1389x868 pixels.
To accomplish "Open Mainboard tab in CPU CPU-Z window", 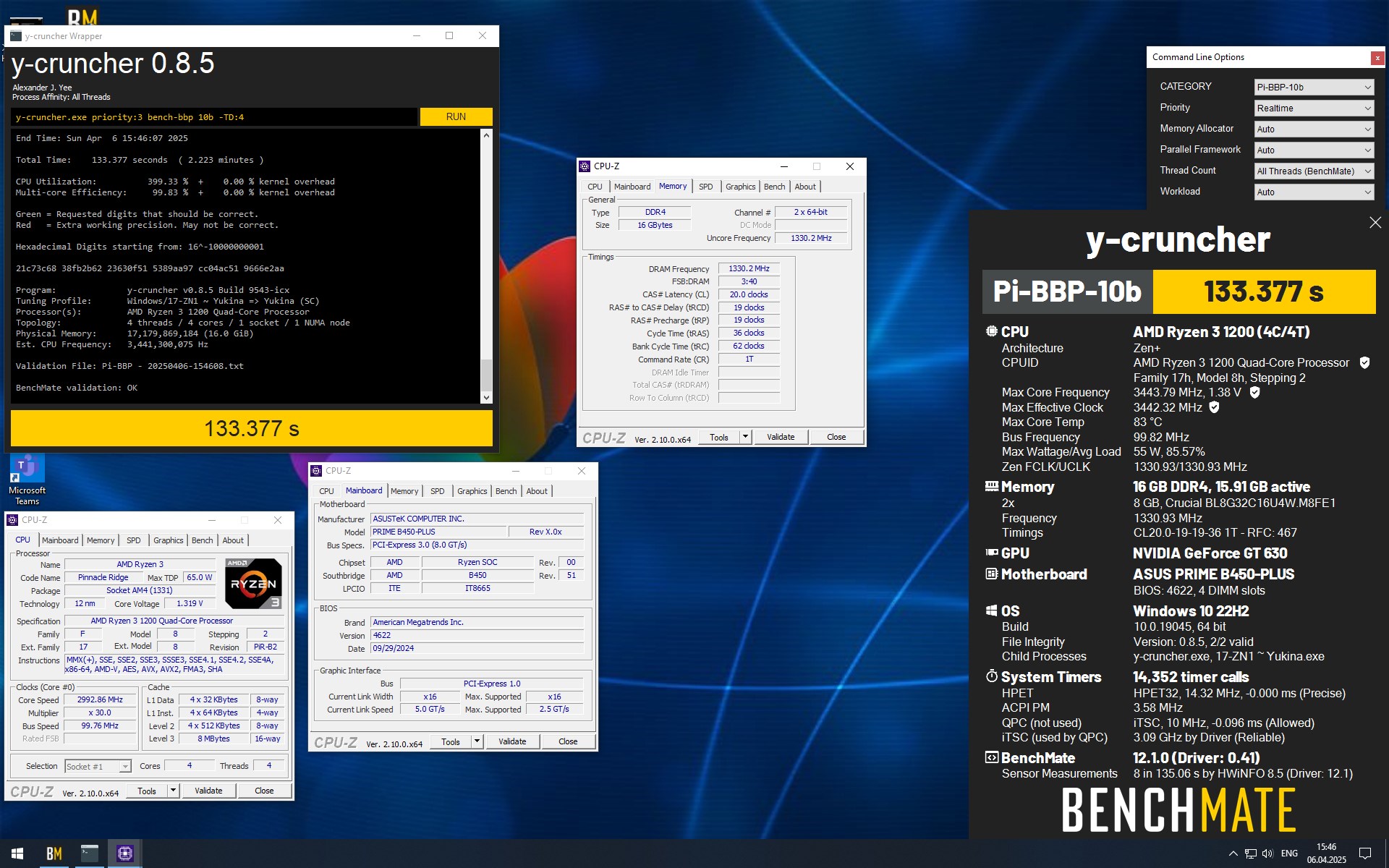I will coord(60,540).
